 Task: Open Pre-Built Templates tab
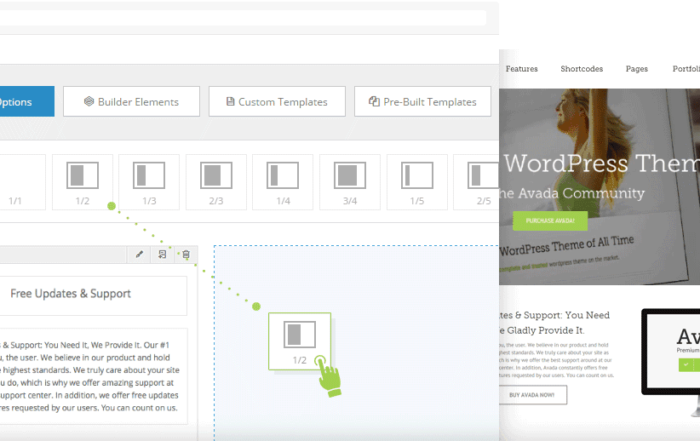click(x=422, y=102)
